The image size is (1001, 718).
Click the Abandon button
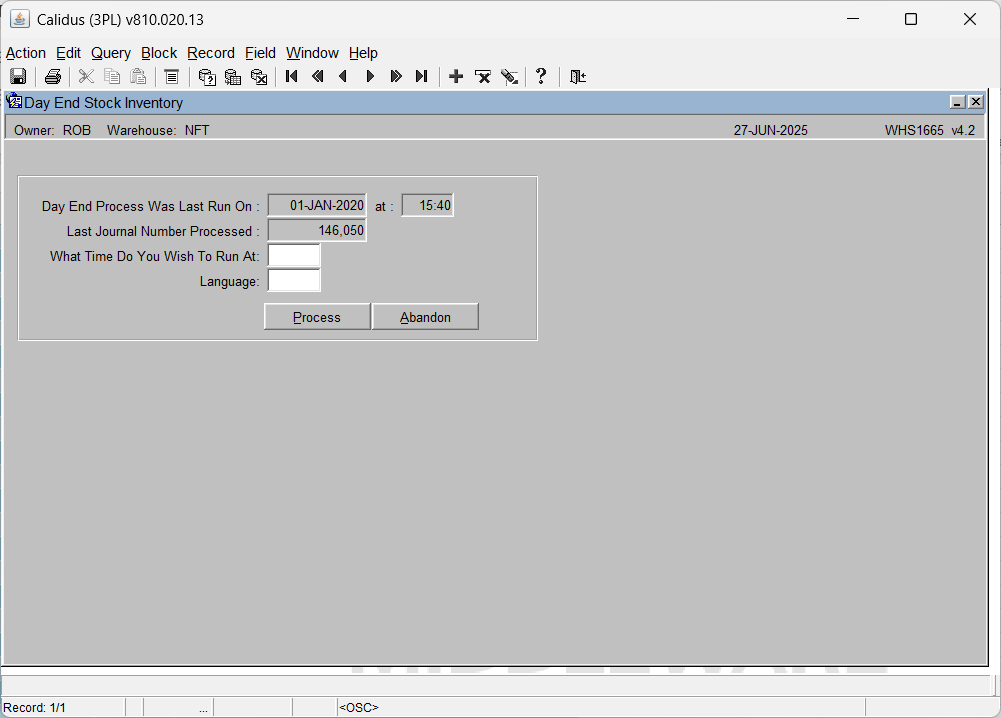425,317
